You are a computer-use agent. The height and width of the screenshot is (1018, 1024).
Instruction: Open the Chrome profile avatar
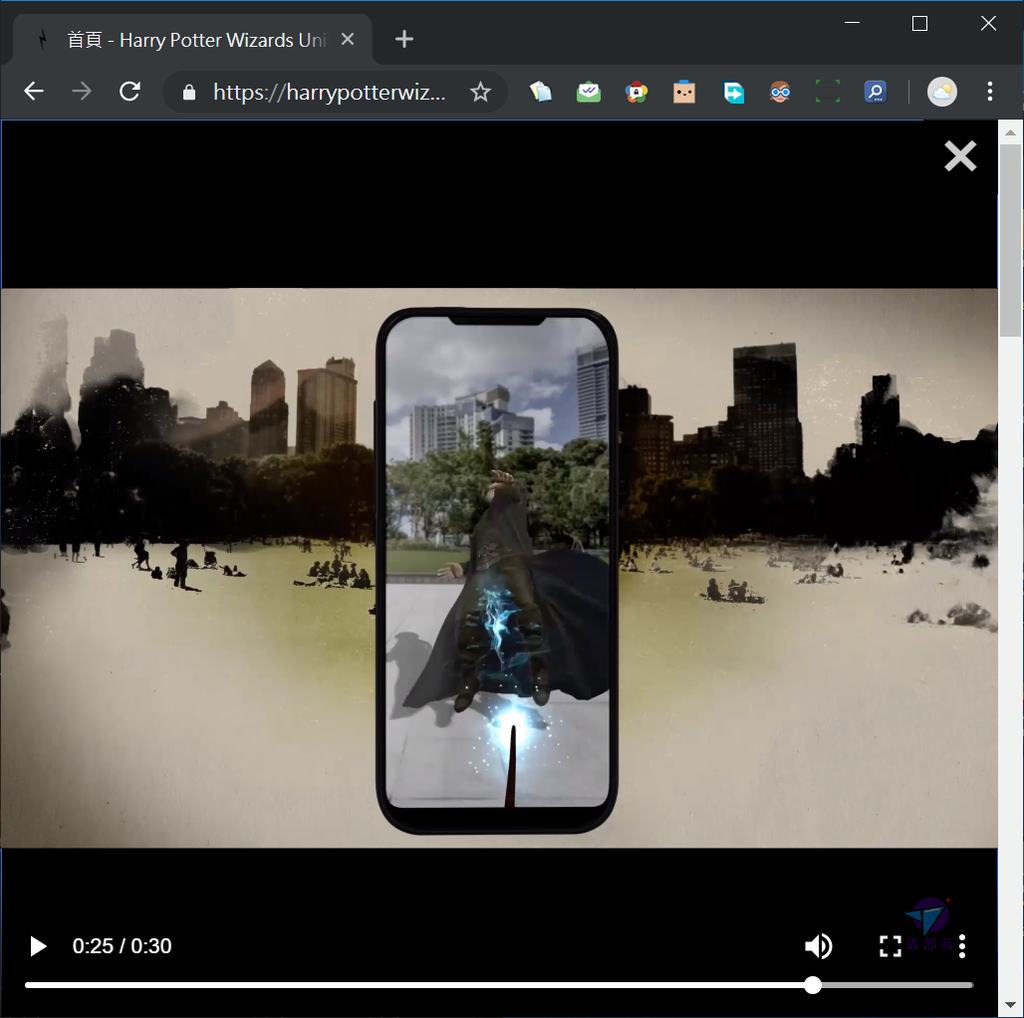[x=942, y=91]
